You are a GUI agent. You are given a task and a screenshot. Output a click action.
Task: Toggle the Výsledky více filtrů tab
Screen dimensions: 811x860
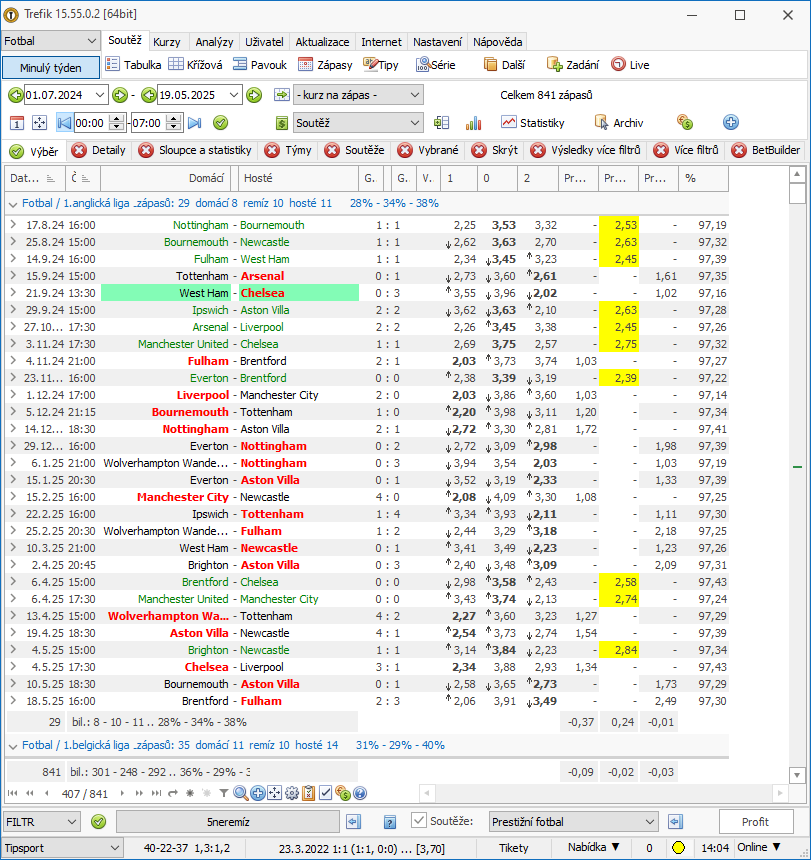point(586,150)
